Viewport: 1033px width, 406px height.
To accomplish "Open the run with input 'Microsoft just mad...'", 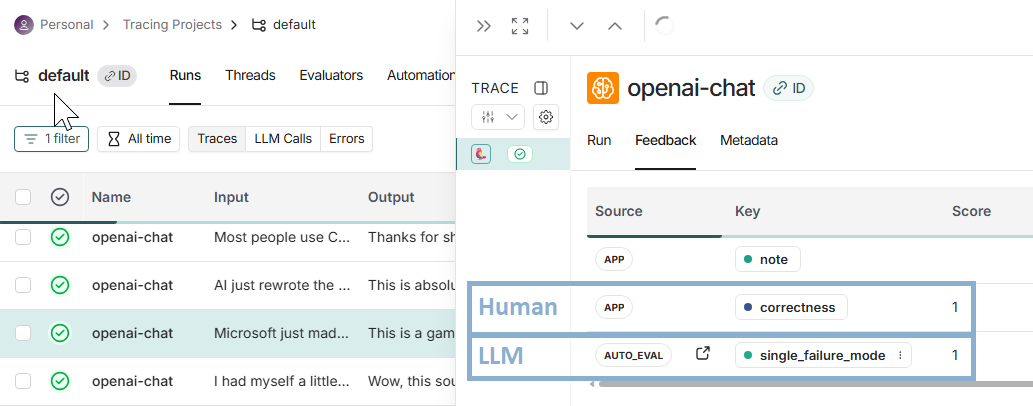I will point(282,334).
